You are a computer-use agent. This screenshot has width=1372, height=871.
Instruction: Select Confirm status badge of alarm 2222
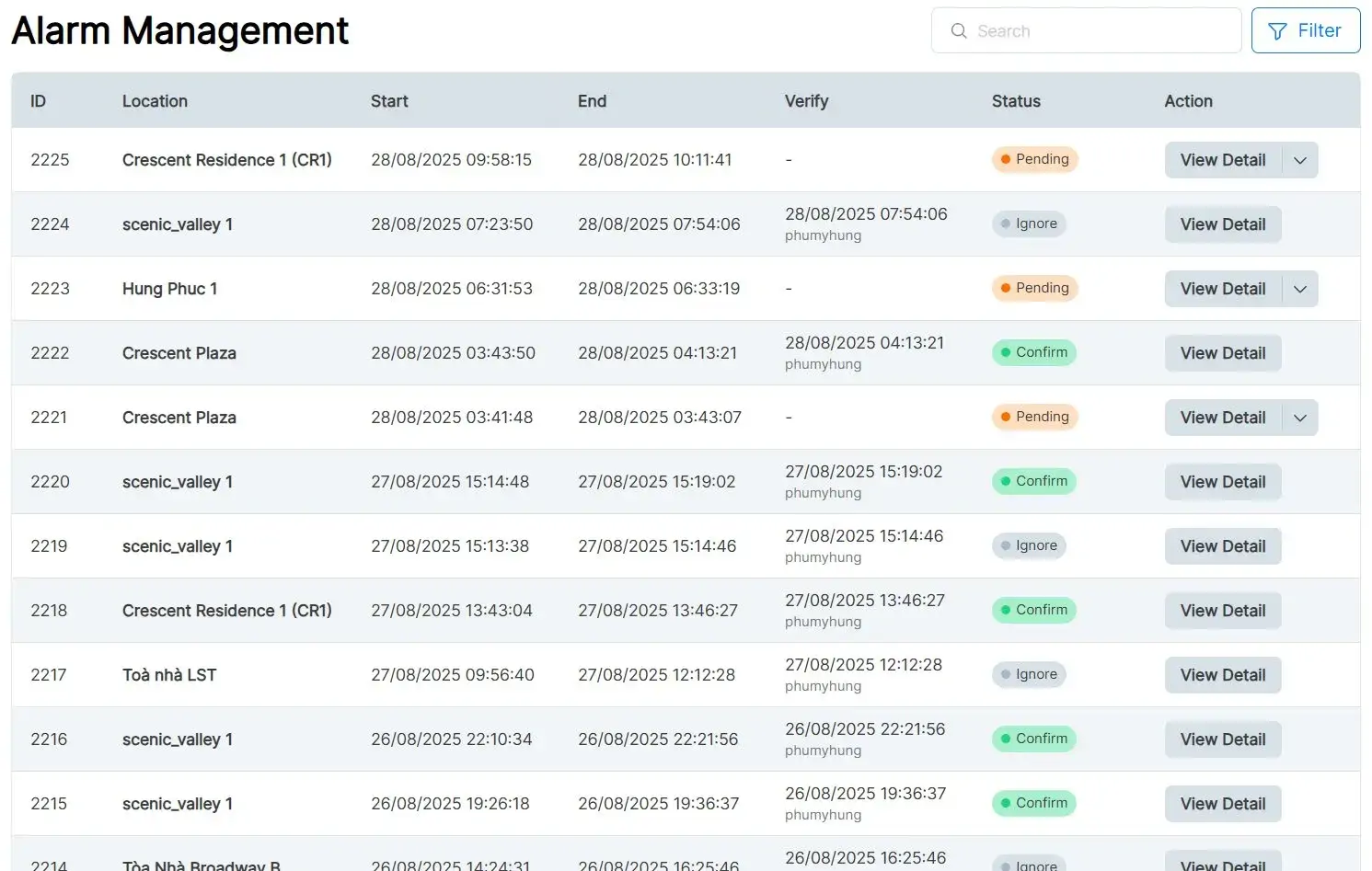pyautogui.click(x=1033, y=352)
